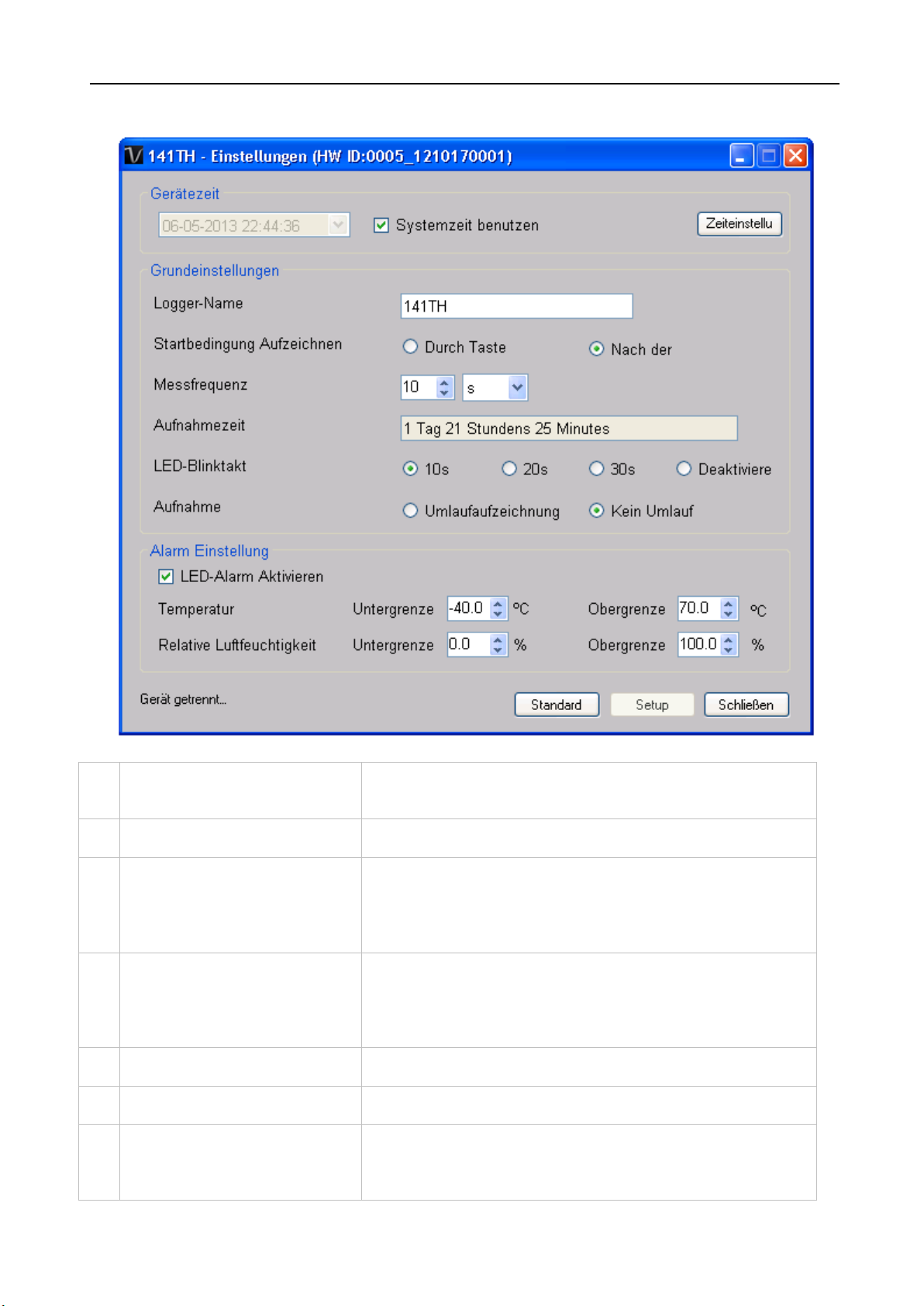
Task: Select Nach der start condition
Action: (596, 349)
